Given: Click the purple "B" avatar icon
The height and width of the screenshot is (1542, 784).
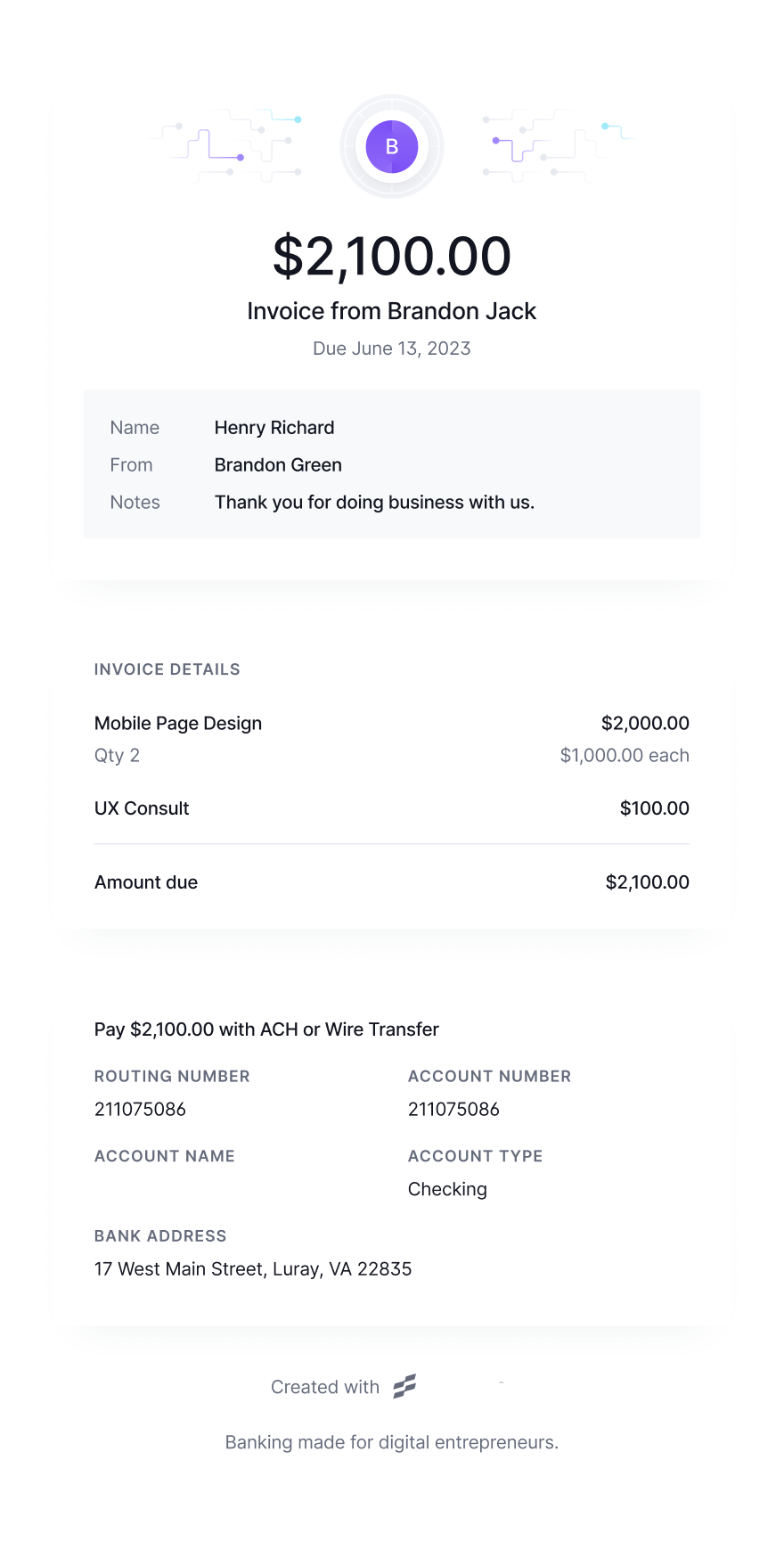Looking at the screenshot, I should (x=392, y=147).
